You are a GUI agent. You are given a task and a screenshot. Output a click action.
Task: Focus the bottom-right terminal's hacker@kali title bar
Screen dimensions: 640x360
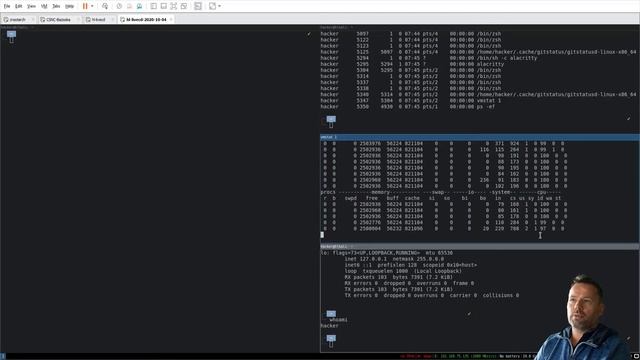tap(480, 247)
